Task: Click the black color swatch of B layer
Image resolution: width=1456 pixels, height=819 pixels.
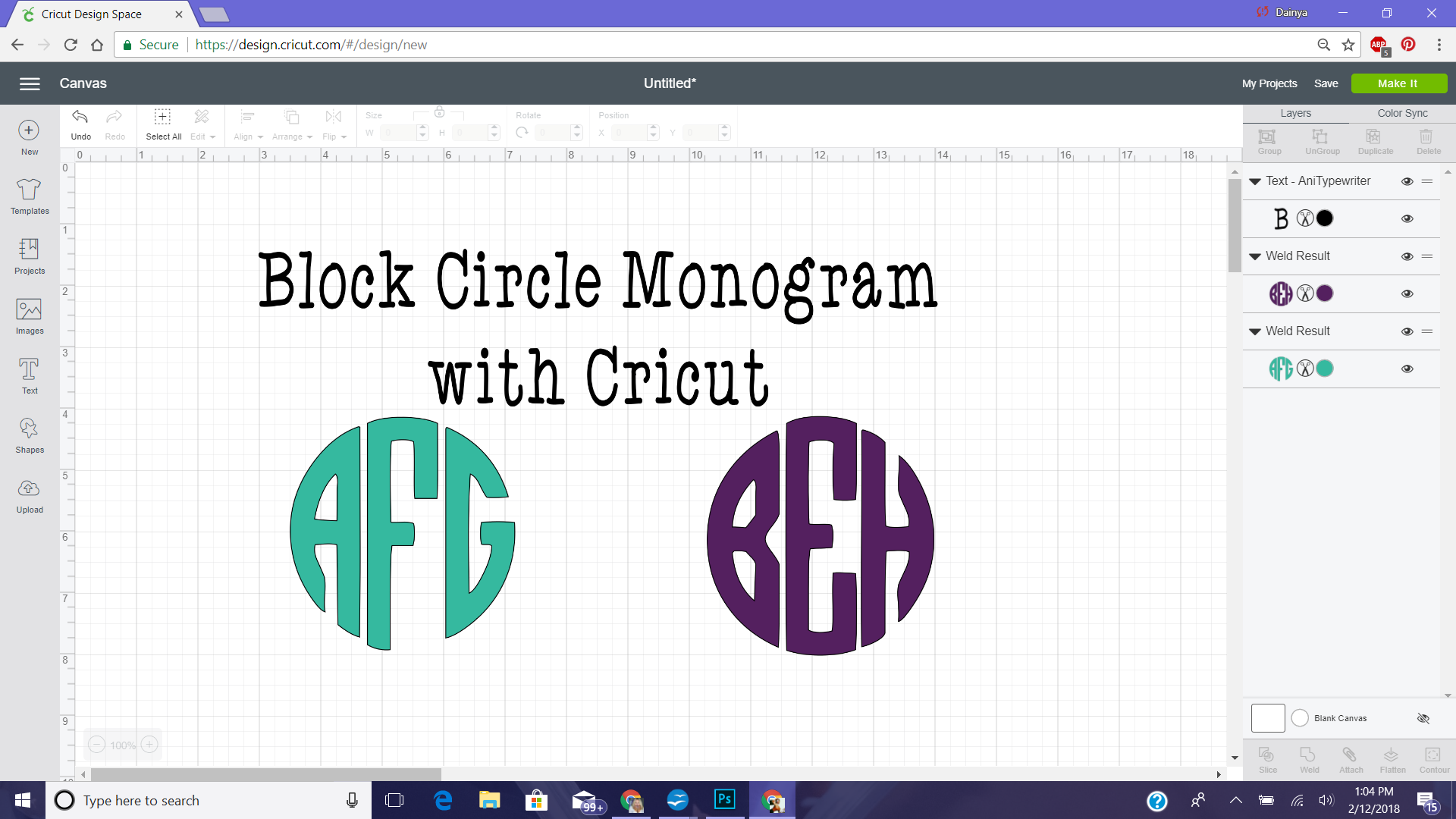Action: point(1324,218)
